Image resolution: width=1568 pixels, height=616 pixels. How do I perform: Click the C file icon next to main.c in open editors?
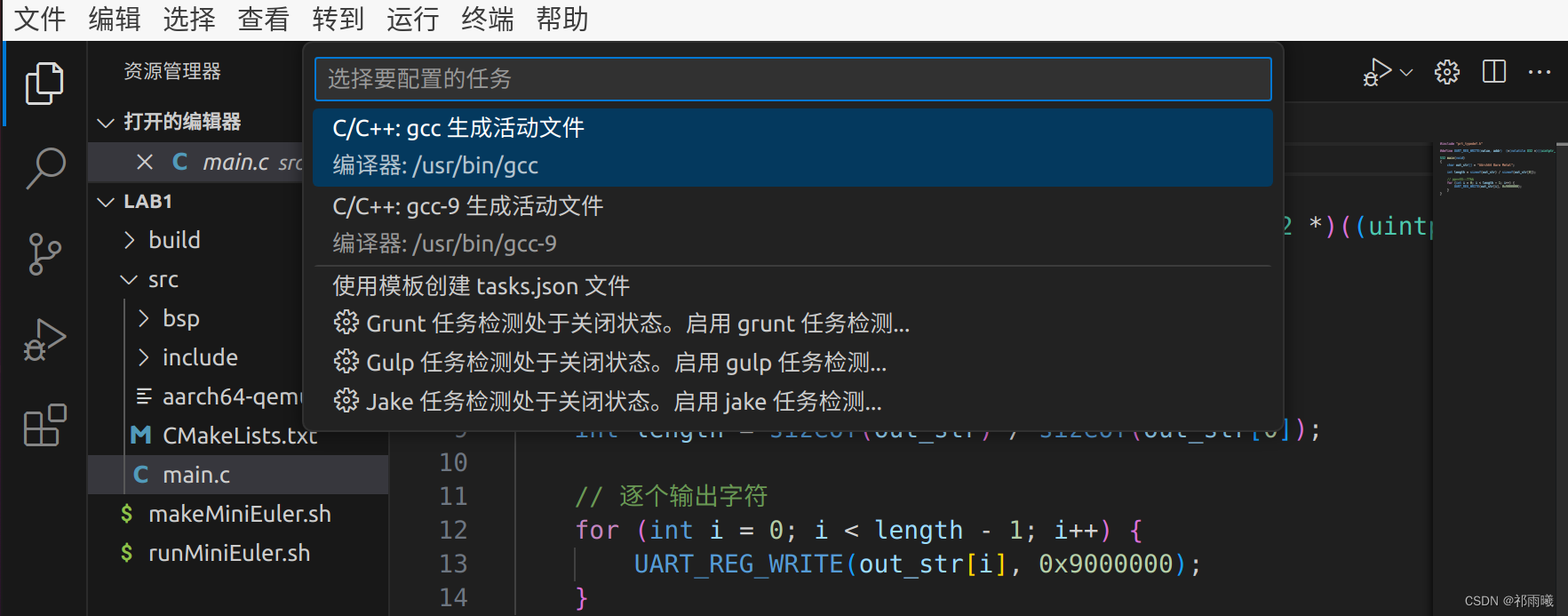180,162
